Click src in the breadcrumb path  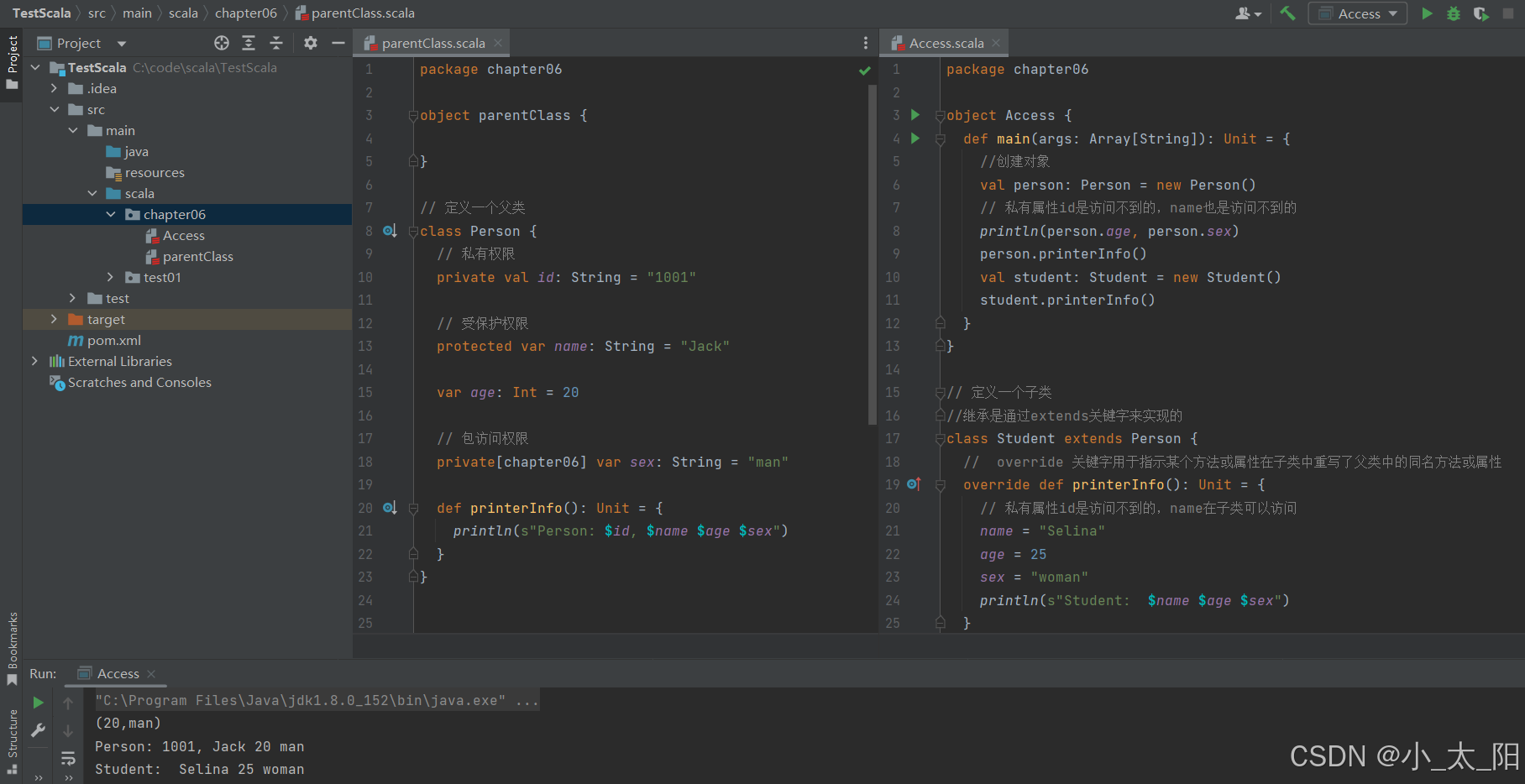pos(97,13)
